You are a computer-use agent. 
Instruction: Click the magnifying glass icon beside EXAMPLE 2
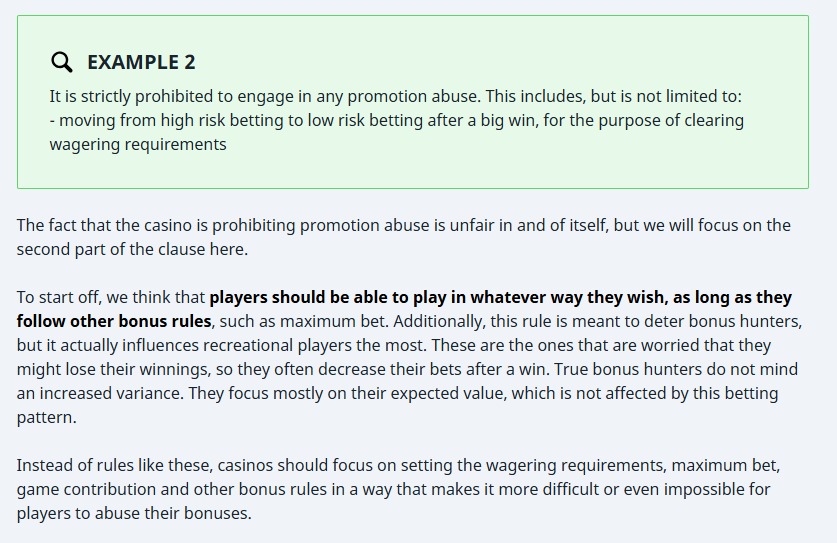61,62
